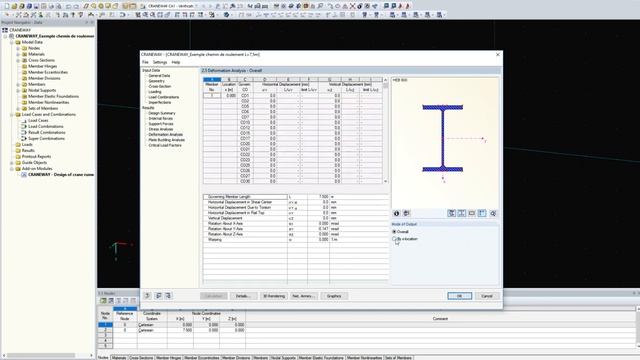The width and height of the screenshot is (640, 360).
Task: Open Geometry in dialog navigator
Action: coord(157,81)
